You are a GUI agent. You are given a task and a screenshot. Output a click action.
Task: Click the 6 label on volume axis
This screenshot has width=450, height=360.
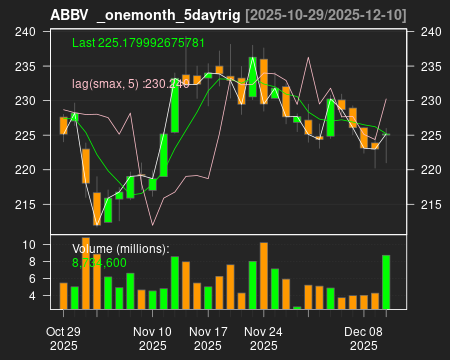(32, 279)
